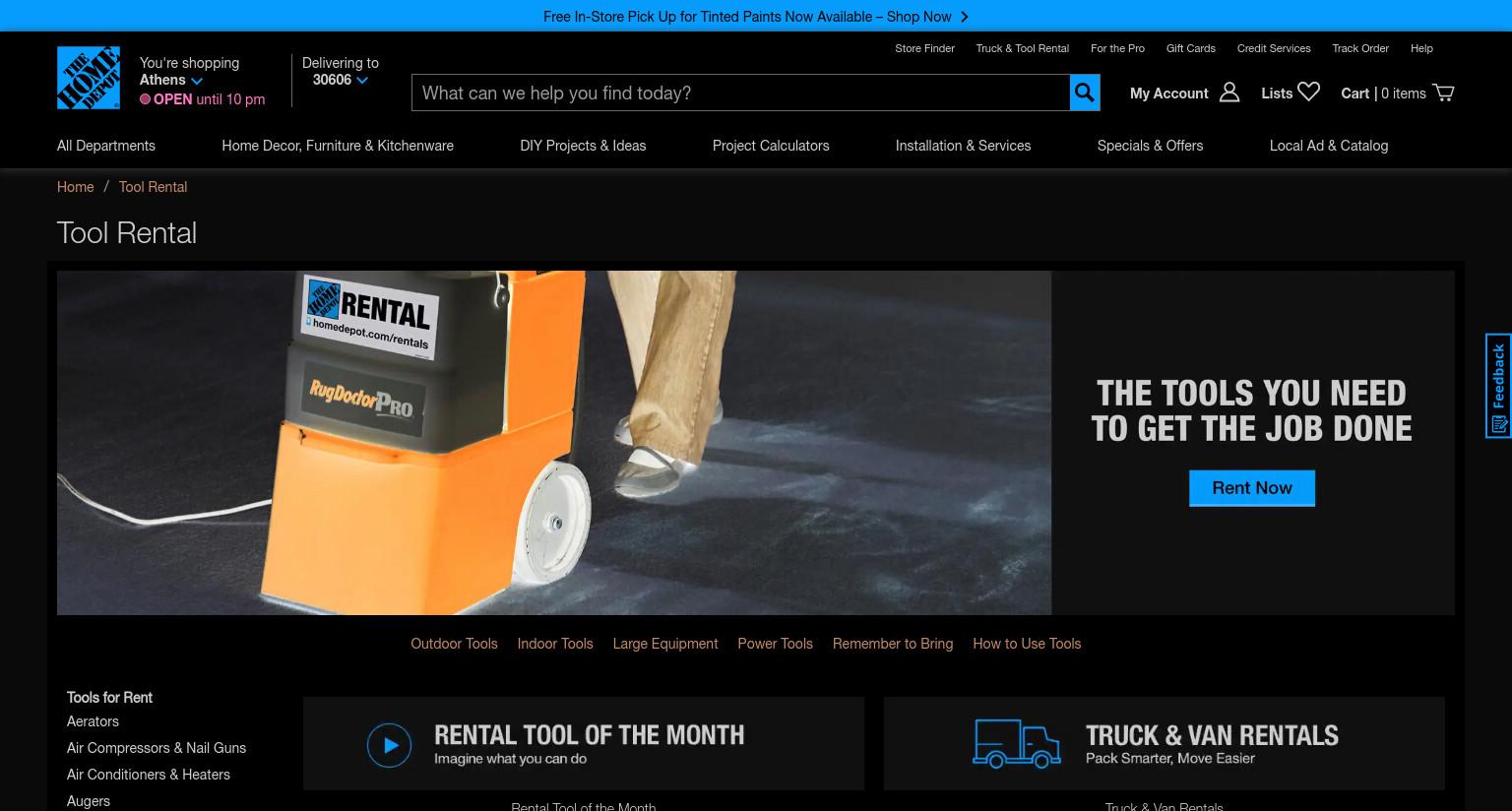Click the Track Order link

point(1360,48)
